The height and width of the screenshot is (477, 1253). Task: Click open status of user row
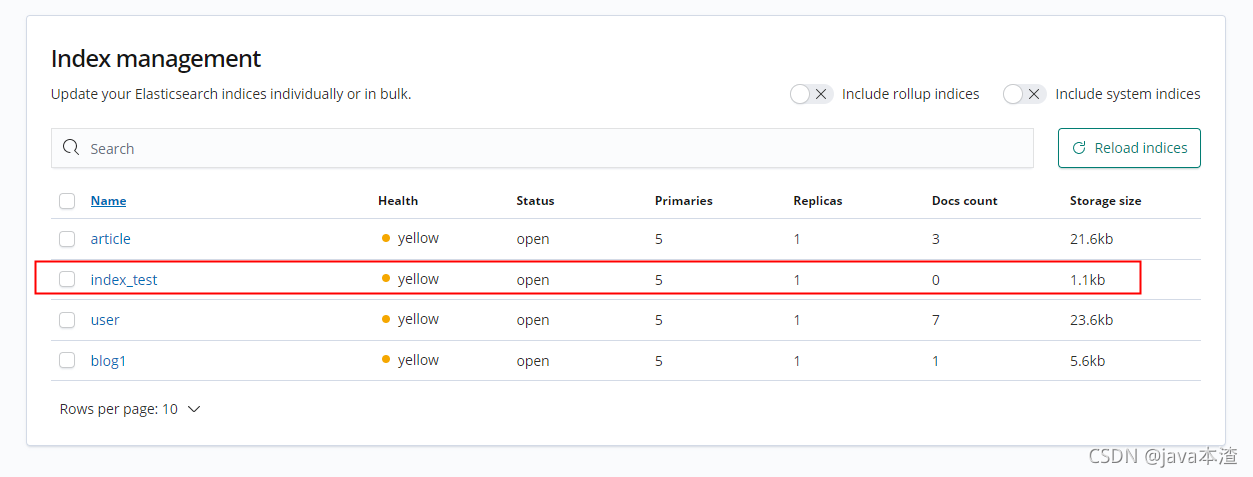tap(533, 320)
